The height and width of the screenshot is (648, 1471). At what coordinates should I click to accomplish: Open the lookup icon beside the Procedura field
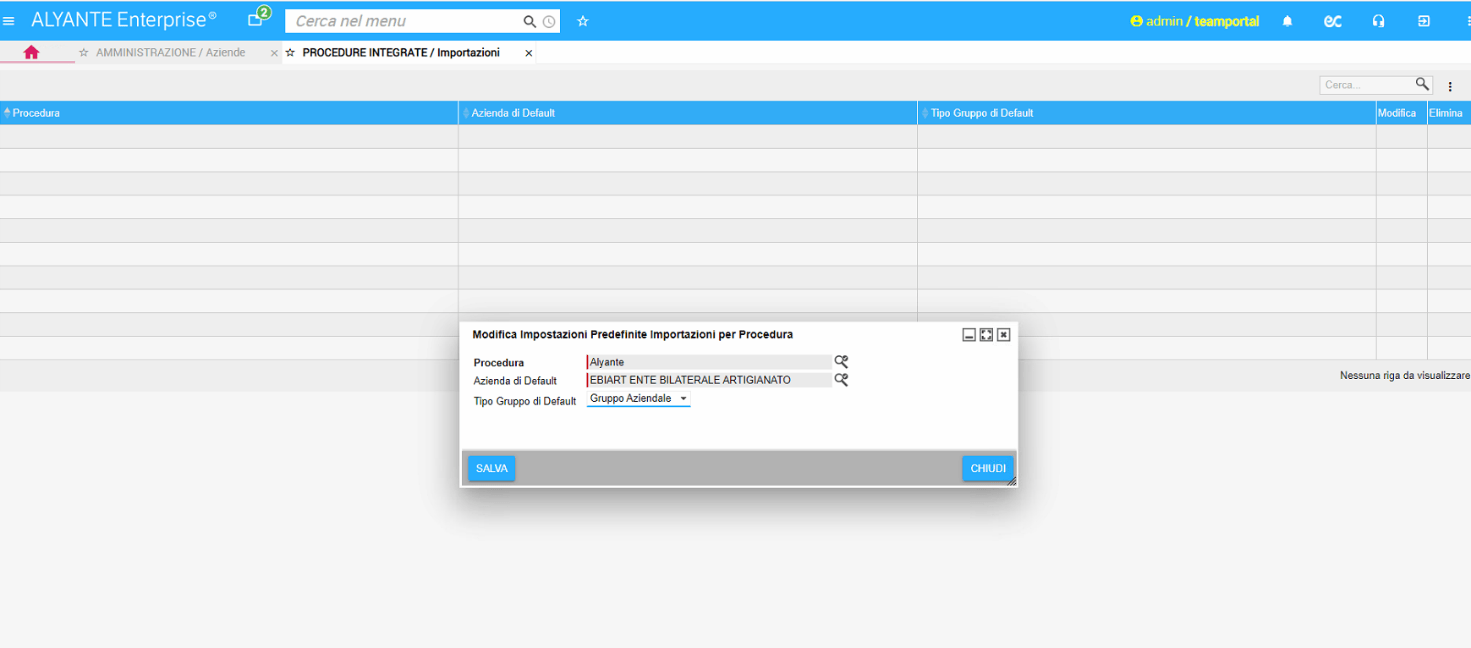pyautogui.click(x=841, y=362)
